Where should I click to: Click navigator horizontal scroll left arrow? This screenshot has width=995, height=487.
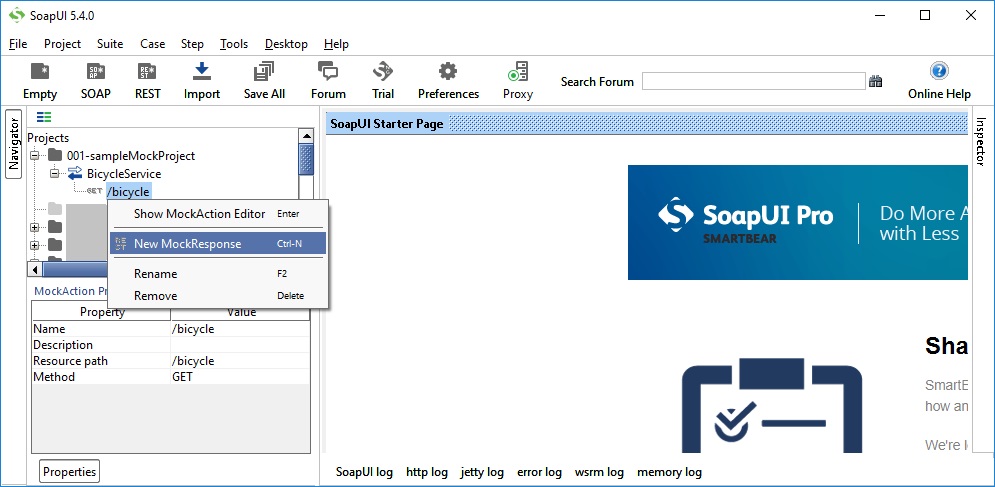point(35,270)
